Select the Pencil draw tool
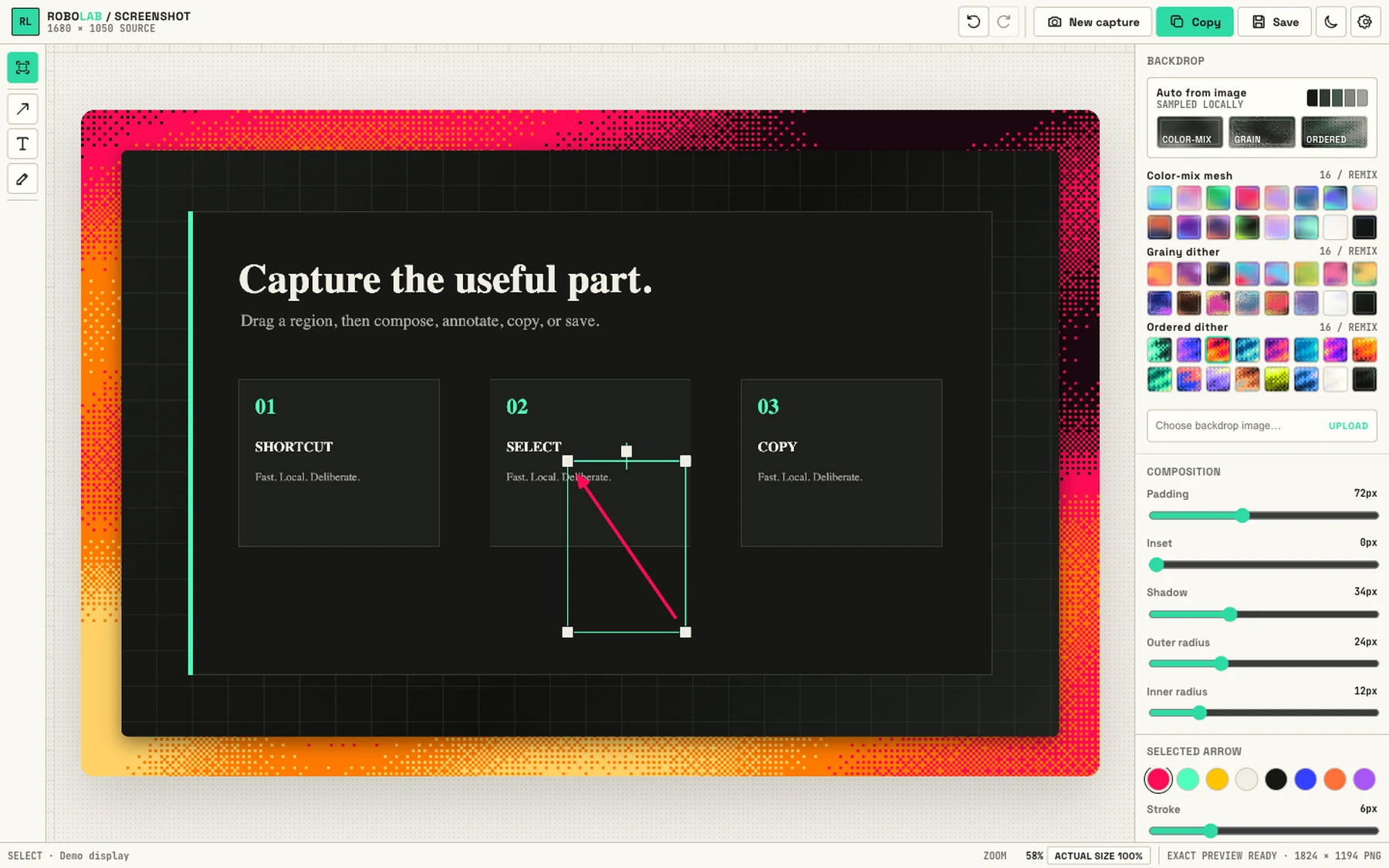 click(x=22, y=179)
